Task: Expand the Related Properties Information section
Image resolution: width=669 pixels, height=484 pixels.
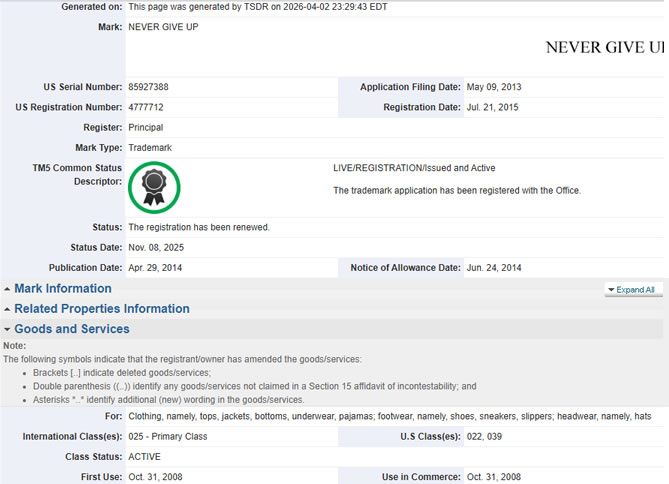Action: [x=101, y=309]
